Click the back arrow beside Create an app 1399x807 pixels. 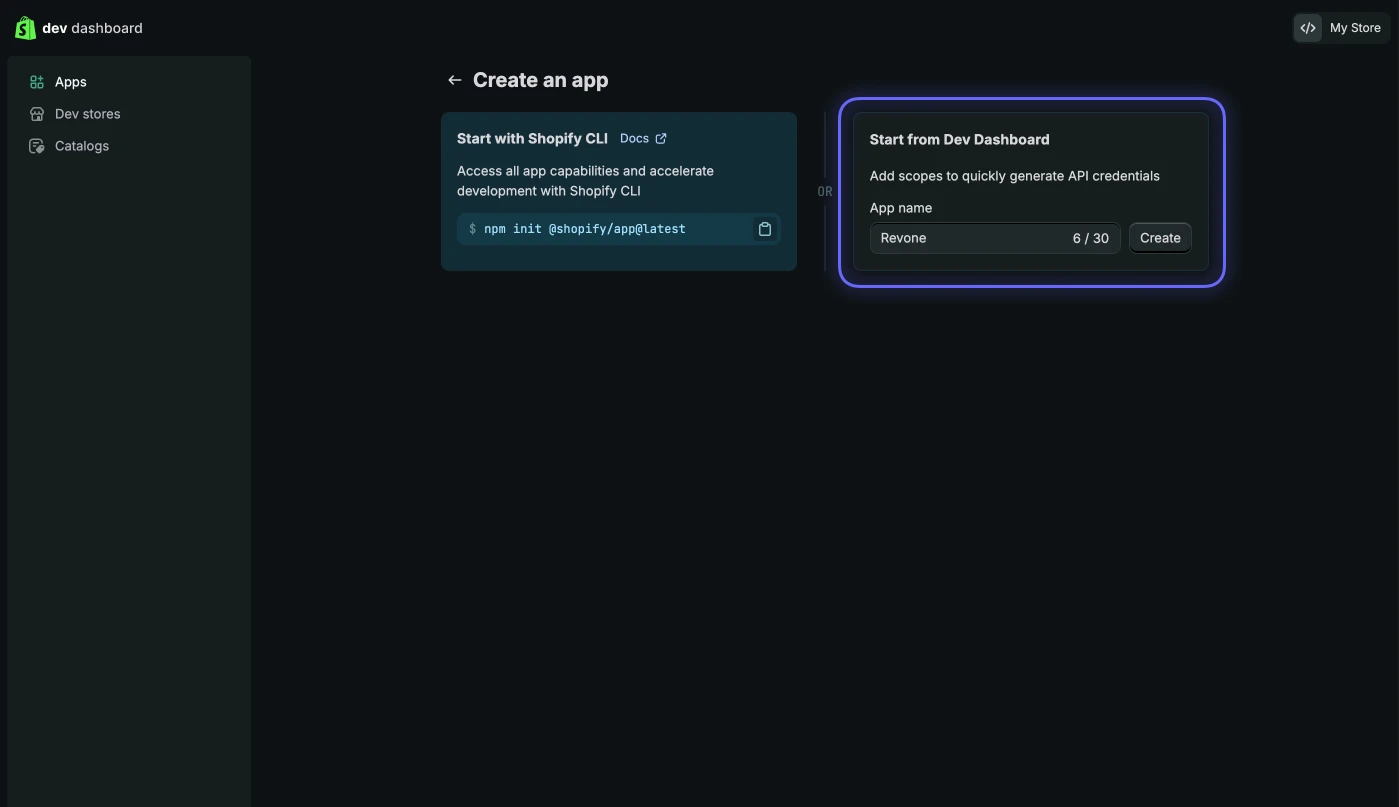pos(455,80)
